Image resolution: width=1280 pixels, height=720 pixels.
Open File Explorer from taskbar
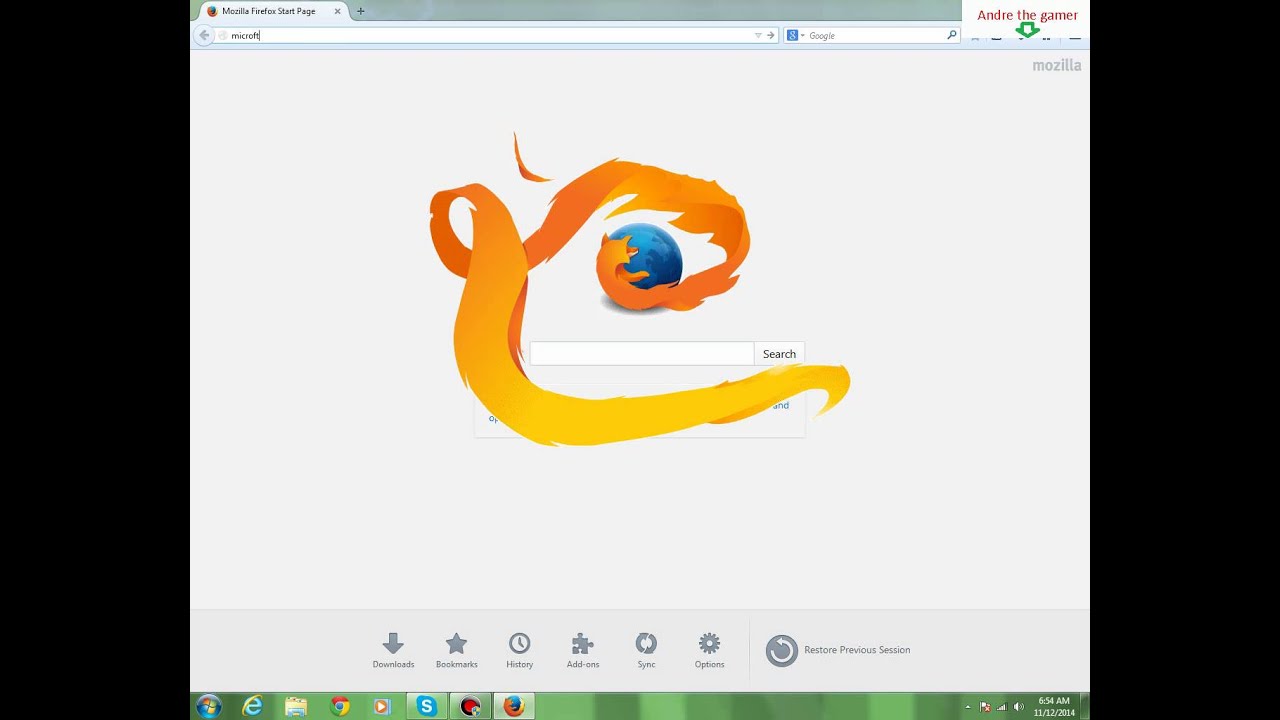pyautogui.click(x=296, y=706)
